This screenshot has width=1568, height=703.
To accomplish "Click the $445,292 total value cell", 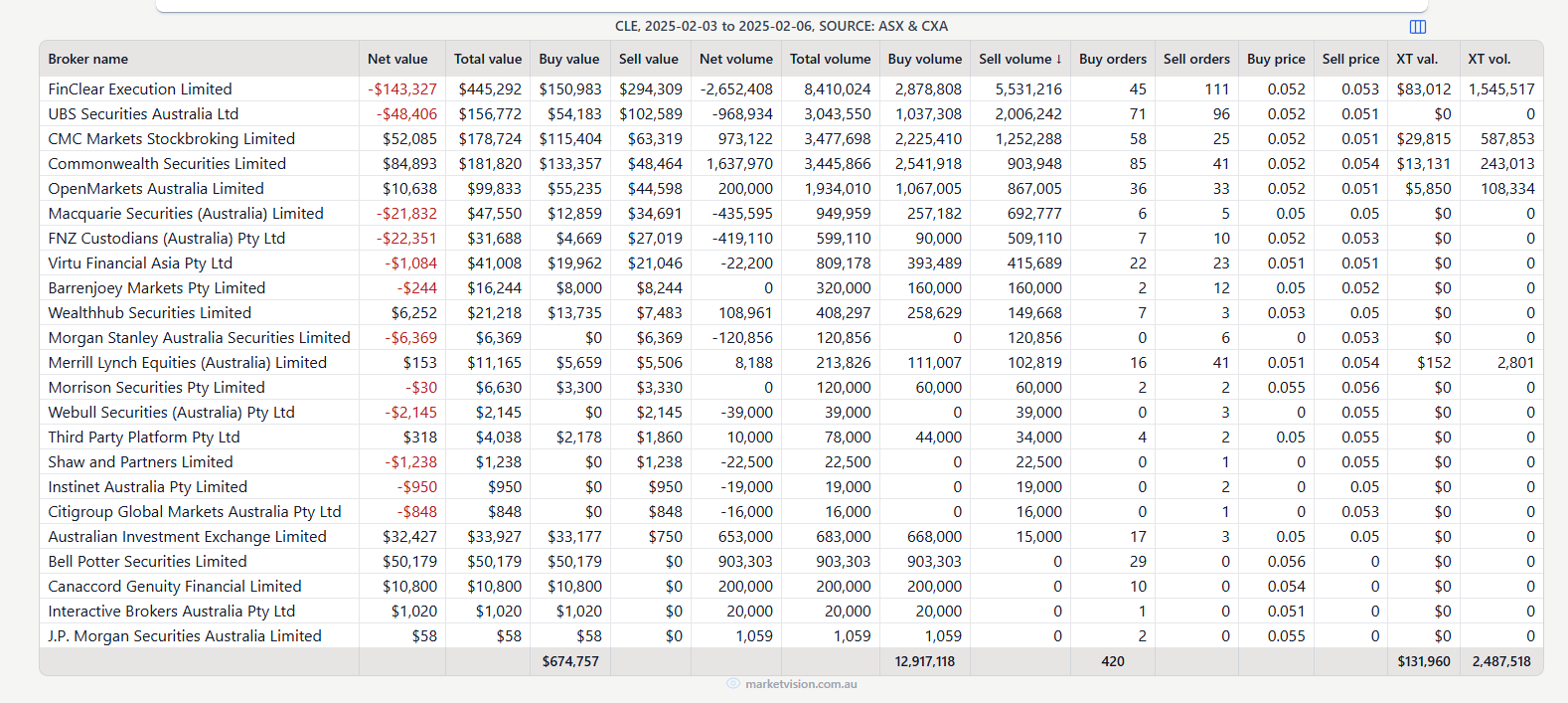I will click(x=490, y=88).
